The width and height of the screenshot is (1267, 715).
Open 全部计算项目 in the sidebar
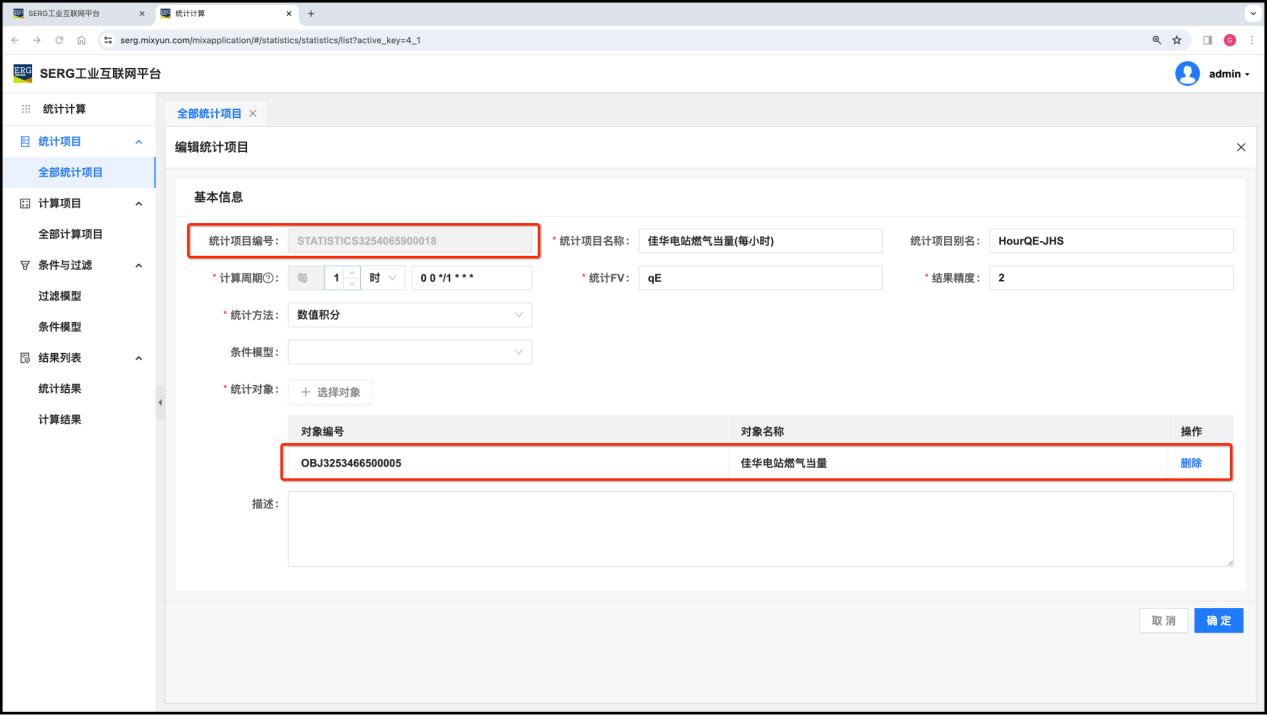(x=71, y=234)
